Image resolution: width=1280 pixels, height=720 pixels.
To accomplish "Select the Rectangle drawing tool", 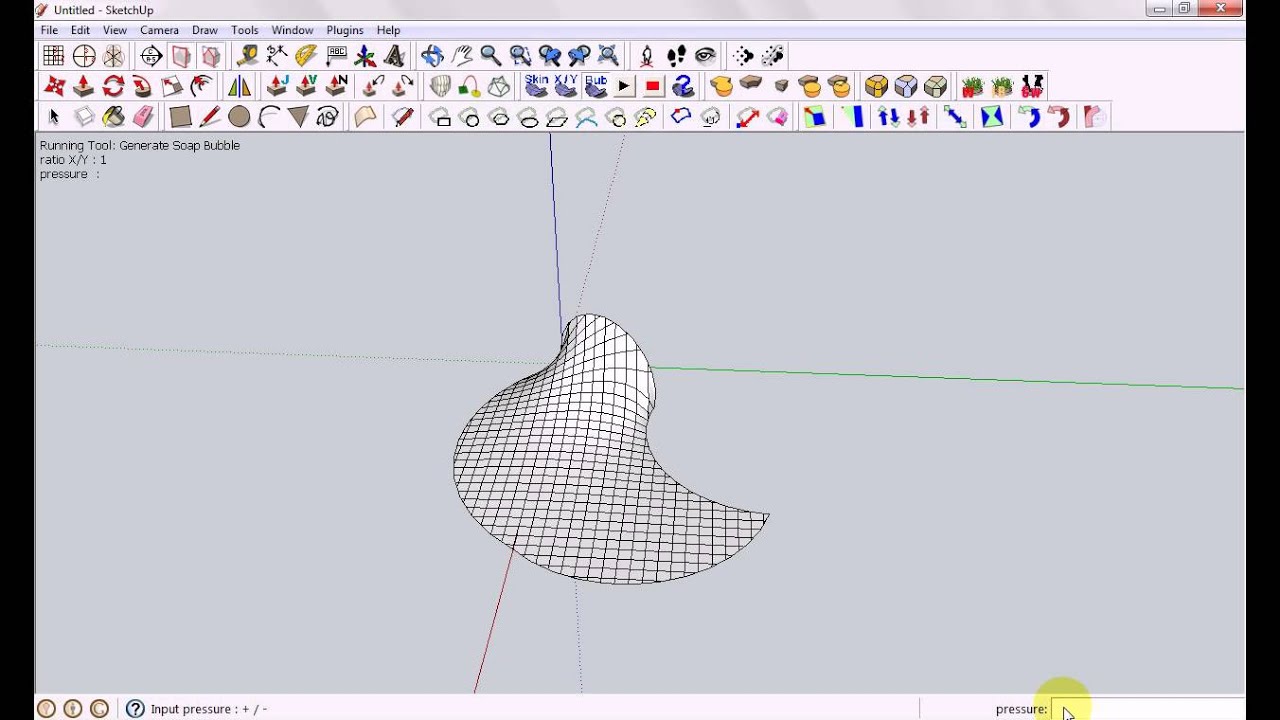I will click(x=180, y=117).
